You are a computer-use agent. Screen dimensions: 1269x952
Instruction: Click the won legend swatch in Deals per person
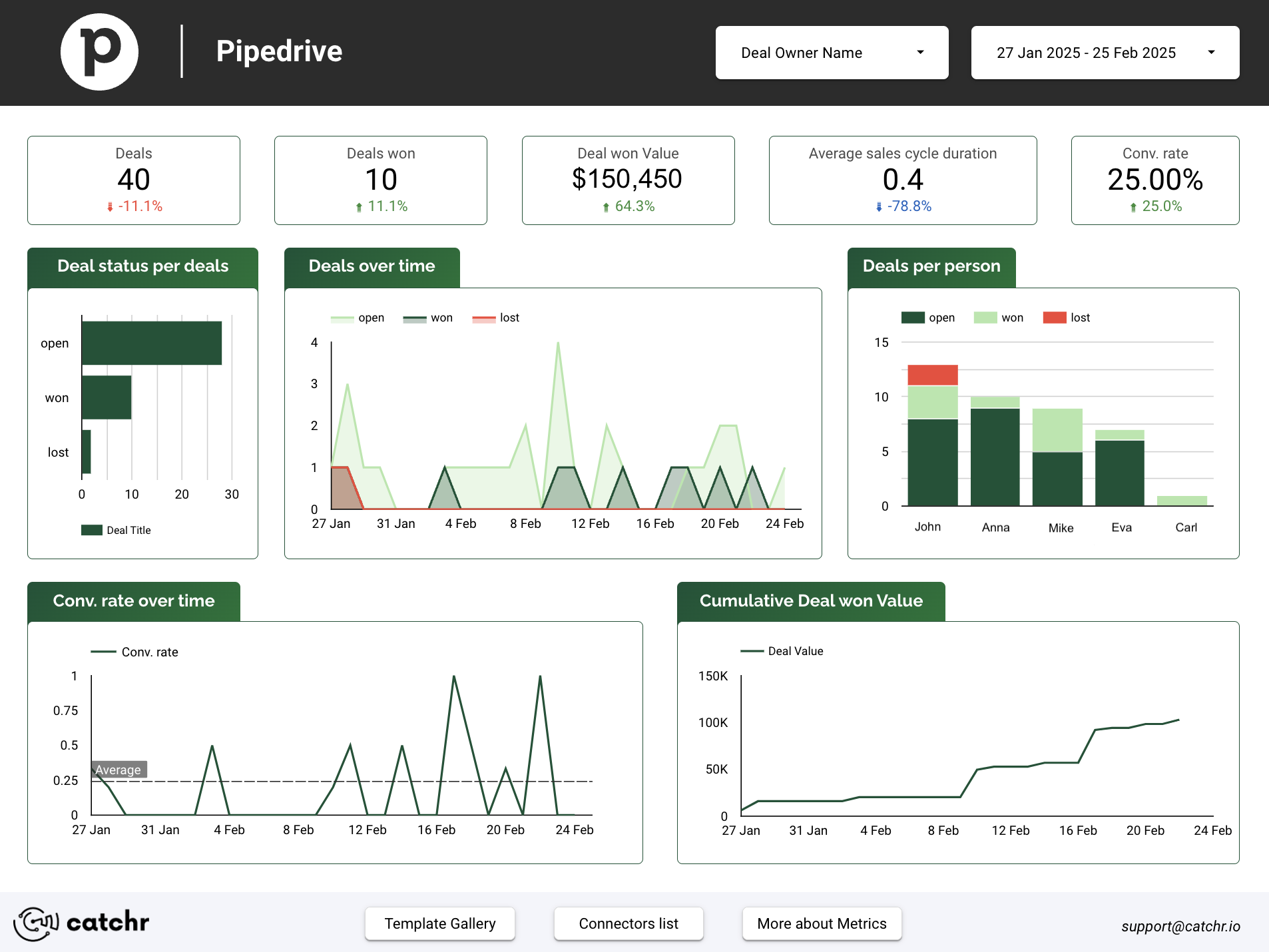985,318
